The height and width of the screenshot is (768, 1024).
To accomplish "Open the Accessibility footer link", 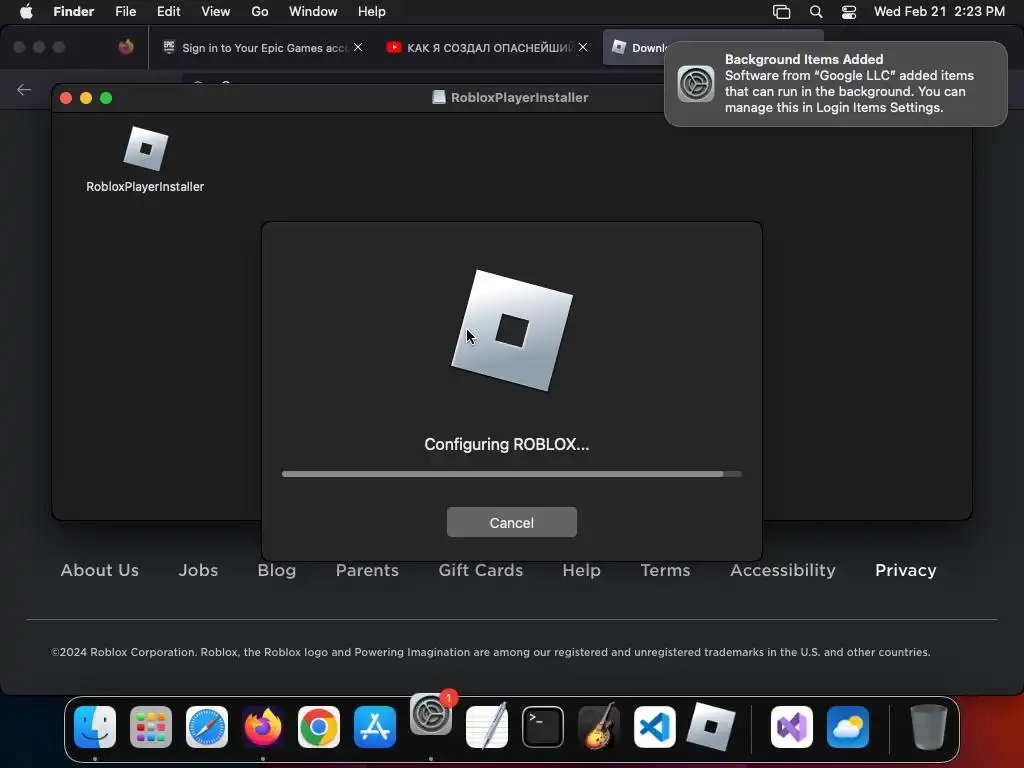I will 782,570.
